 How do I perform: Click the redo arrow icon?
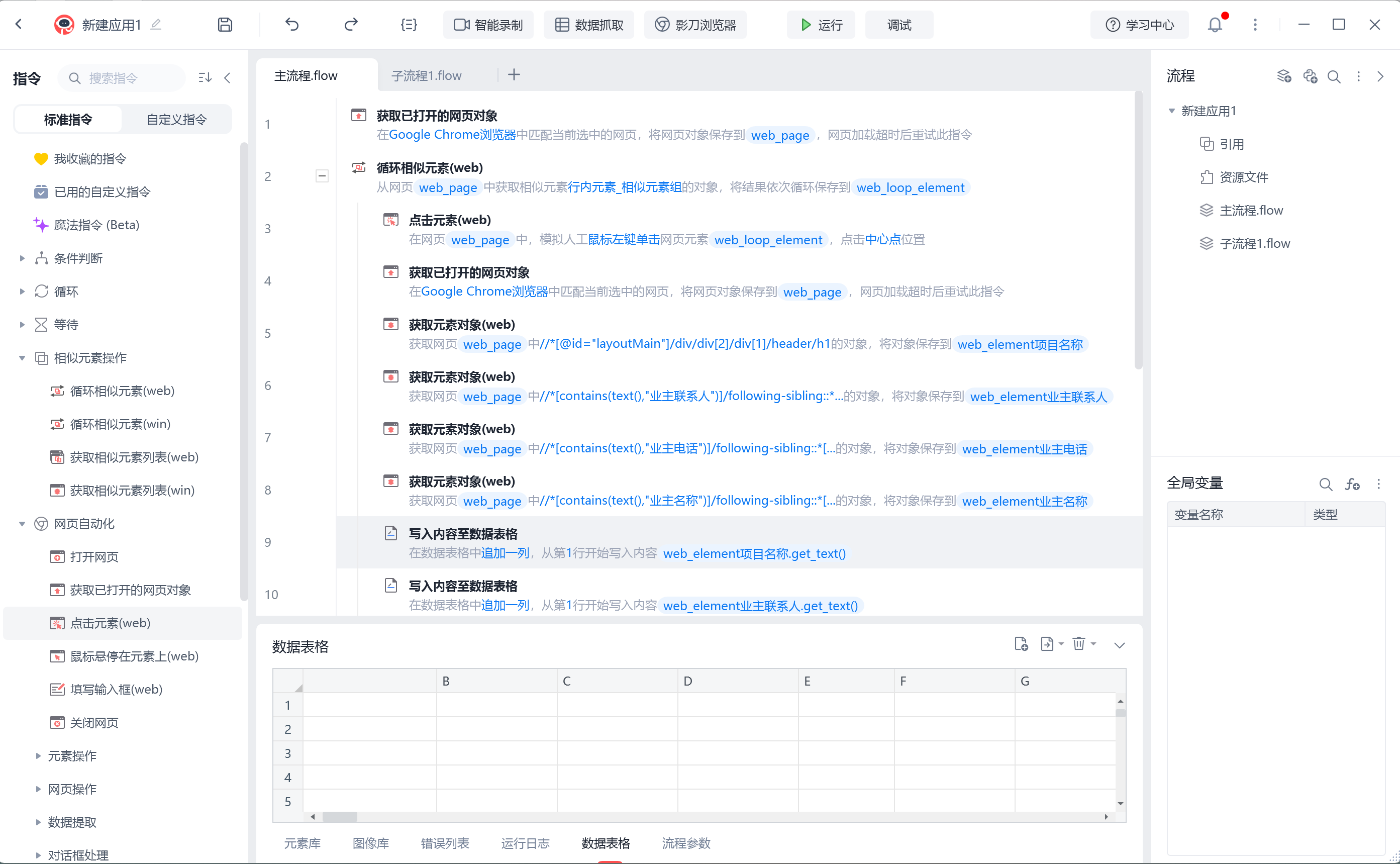tap(351, 25)
